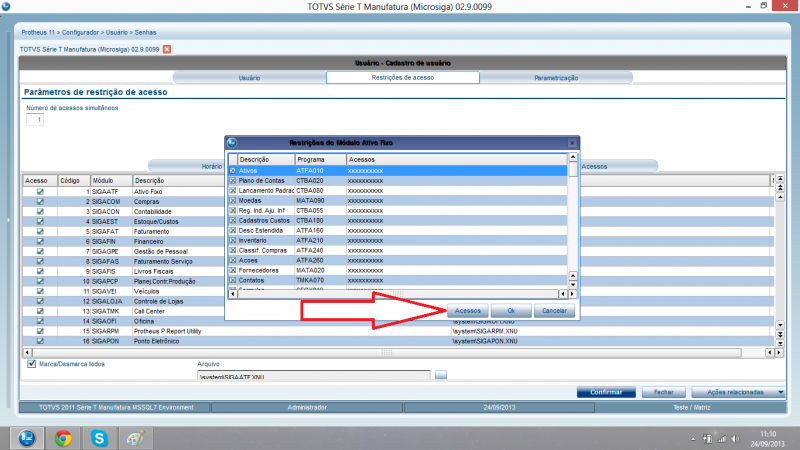
Task: Page down the modules grid with double-arrow icon
Action: coord(780,335)
